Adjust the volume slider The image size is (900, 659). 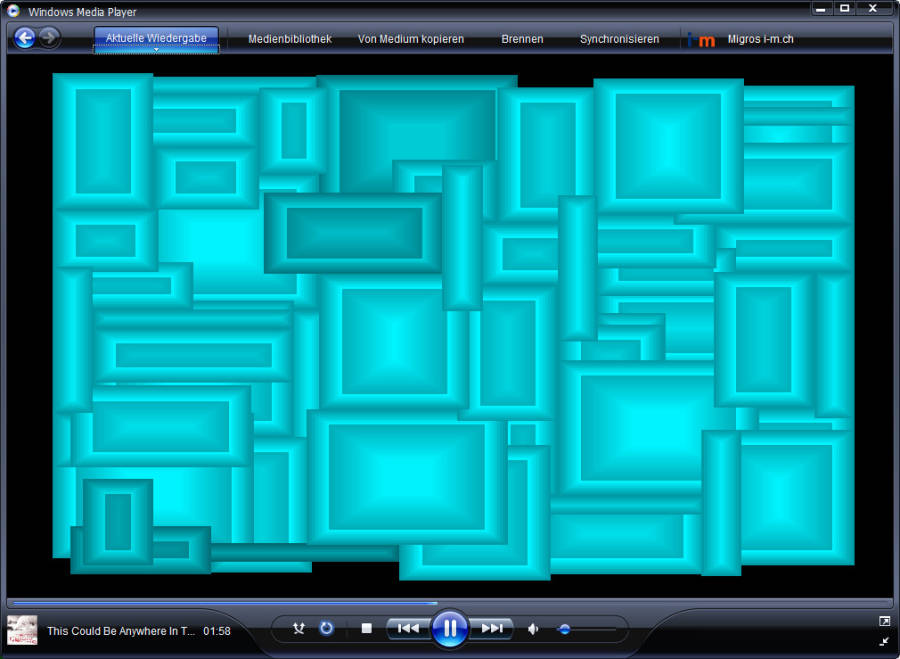coord(565,629)
